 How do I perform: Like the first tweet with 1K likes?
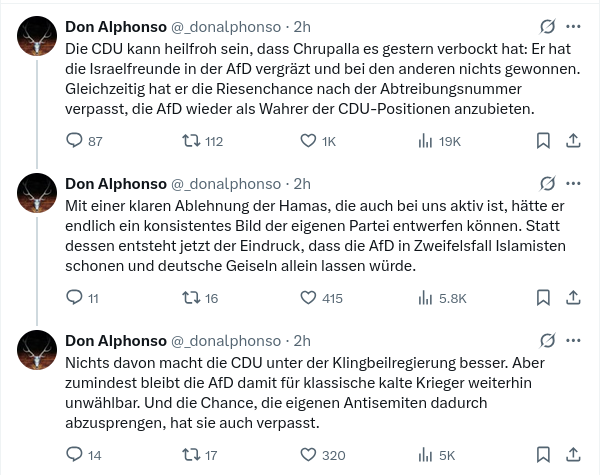[x=309, y=141]
